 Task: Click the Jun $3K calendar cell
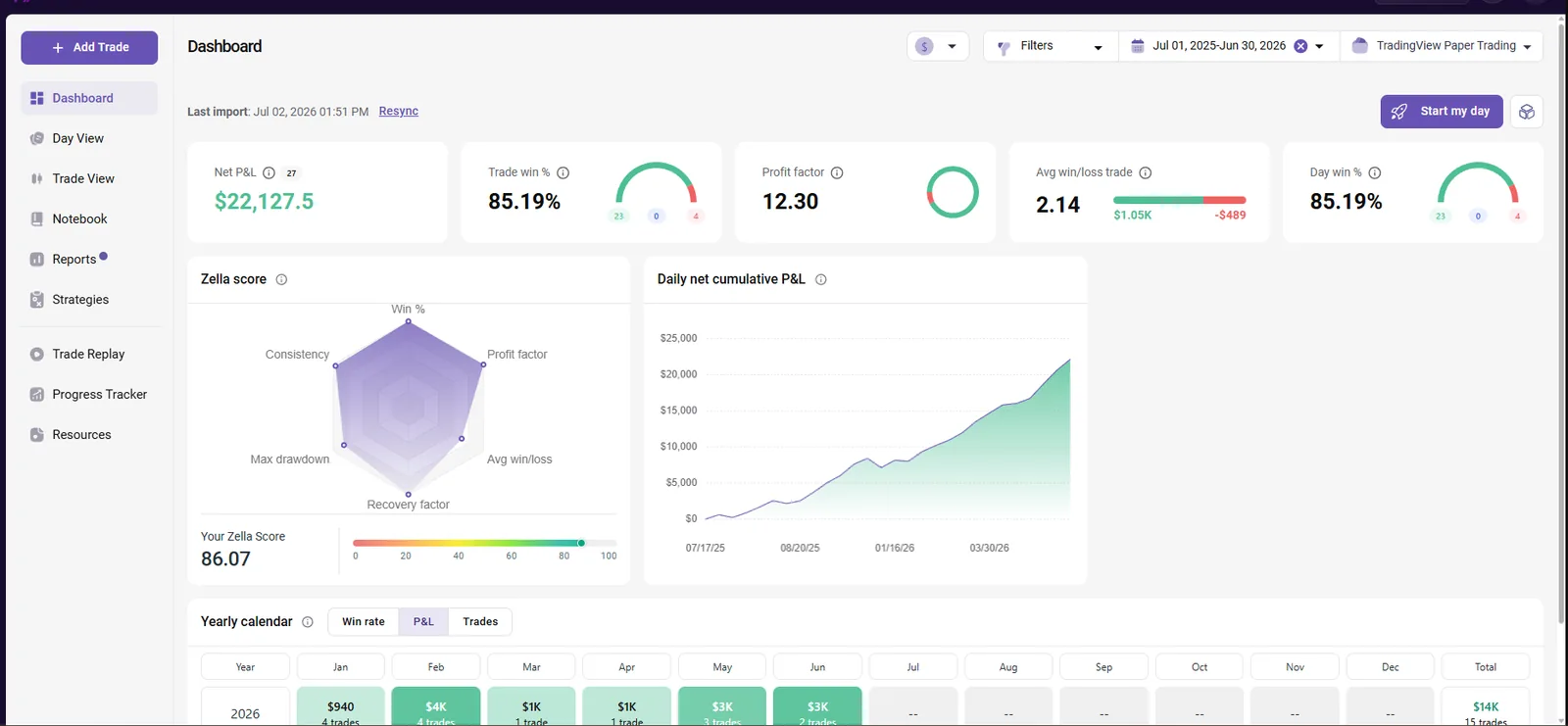coord(817,706)
